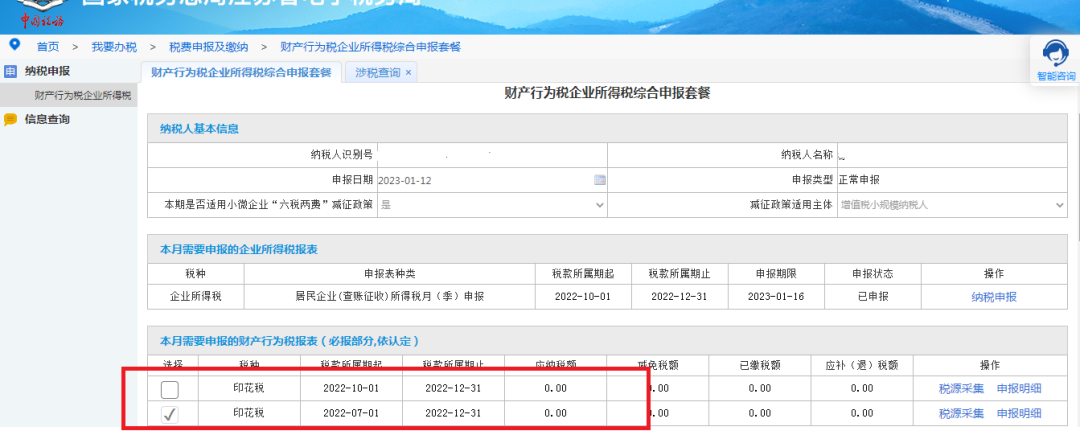The image size is (1080, 435).
Task: Expand the 六税两费 减征政策 dropdown
Action: tap(600, 205)
